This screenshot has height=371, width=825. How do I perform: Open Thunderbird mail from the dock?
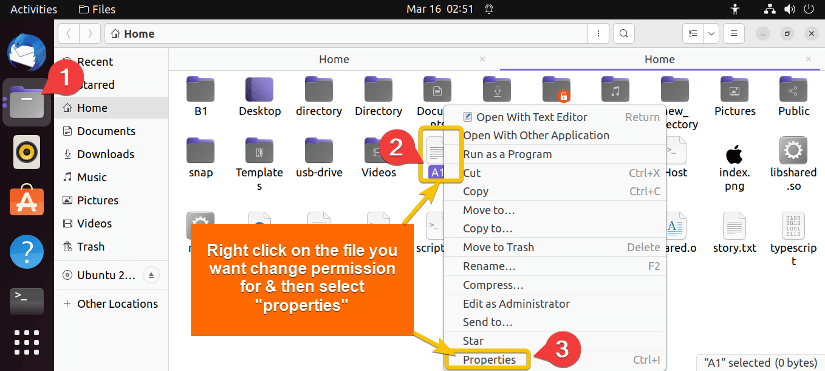25,51
